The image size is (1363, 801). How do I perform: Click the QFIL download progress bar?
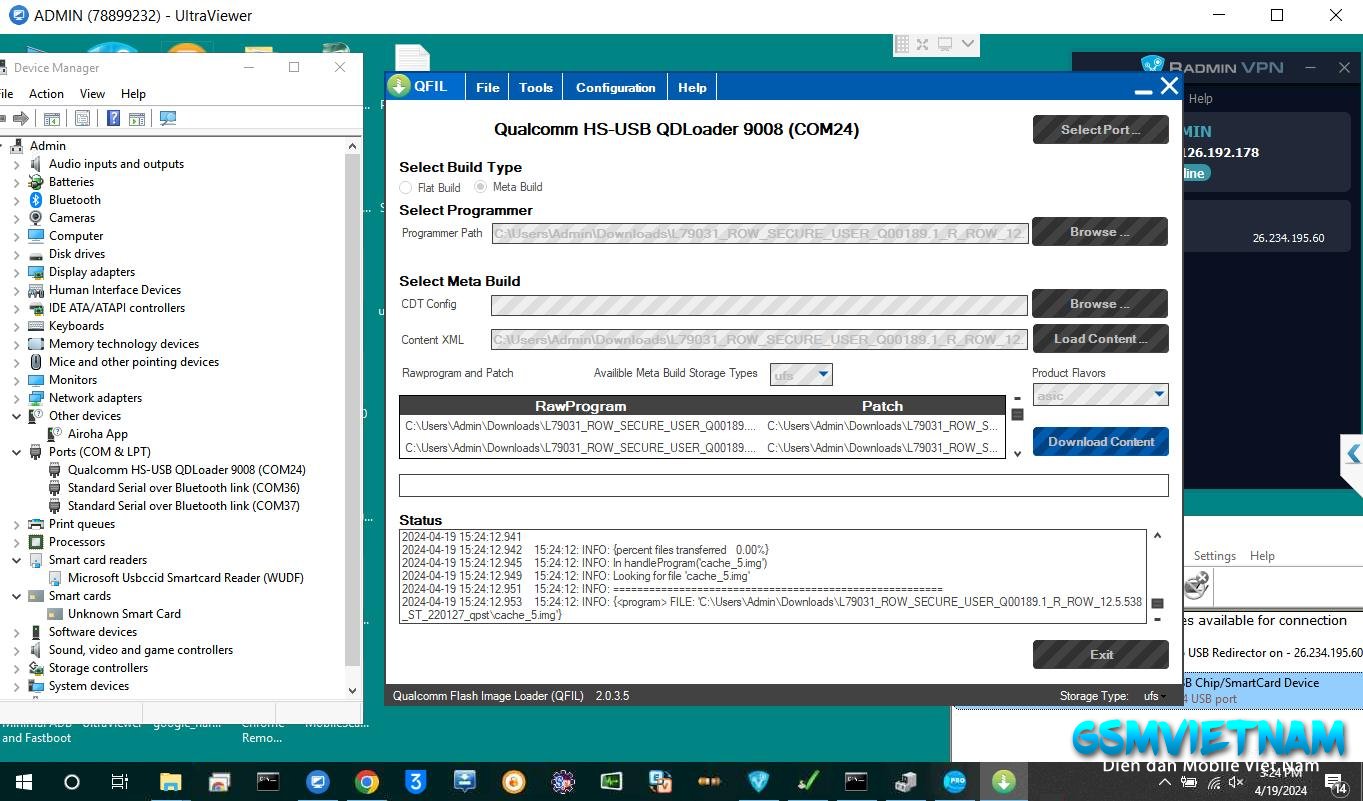tap(783, 486)
